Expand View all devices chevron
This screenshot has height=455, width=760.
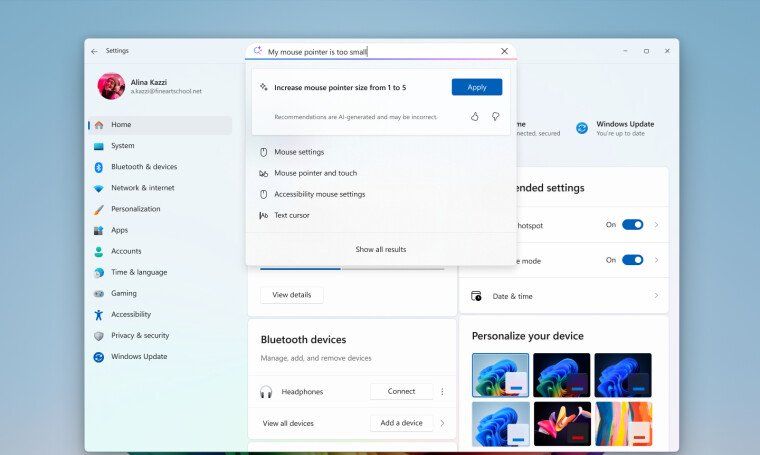point(442,423)
